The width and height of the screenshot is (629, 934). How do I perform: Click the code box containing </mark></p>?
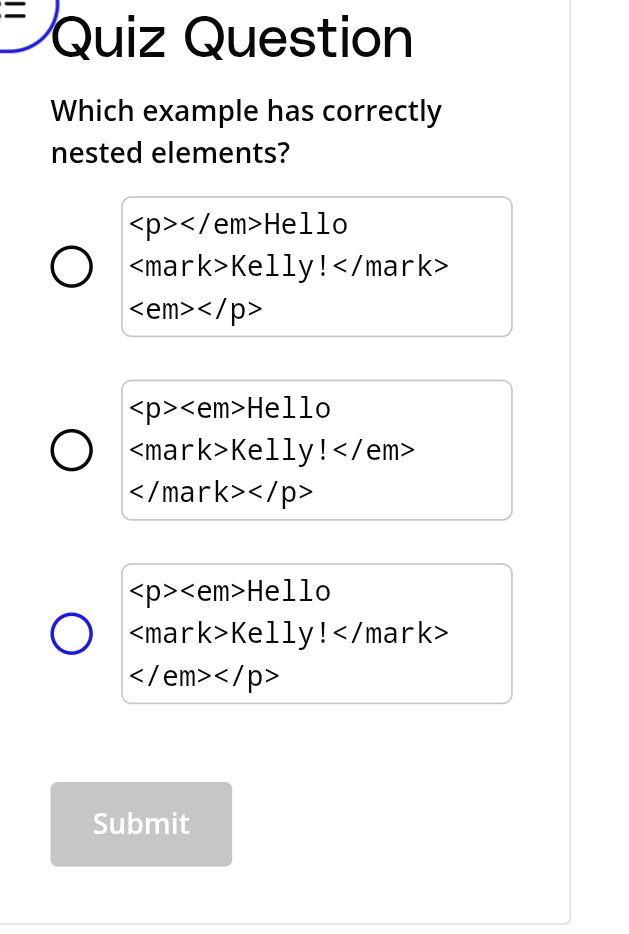[x=316, y=450]
